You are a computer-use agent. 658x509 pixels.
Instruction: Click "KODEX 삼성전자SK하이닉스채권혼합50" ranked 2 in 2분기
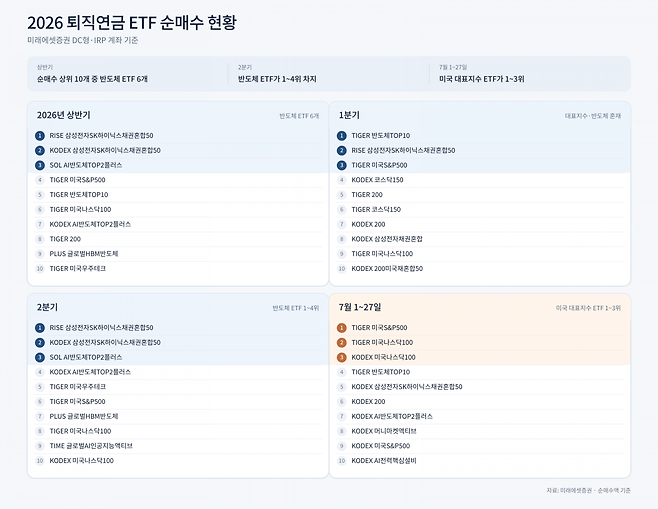105,342
